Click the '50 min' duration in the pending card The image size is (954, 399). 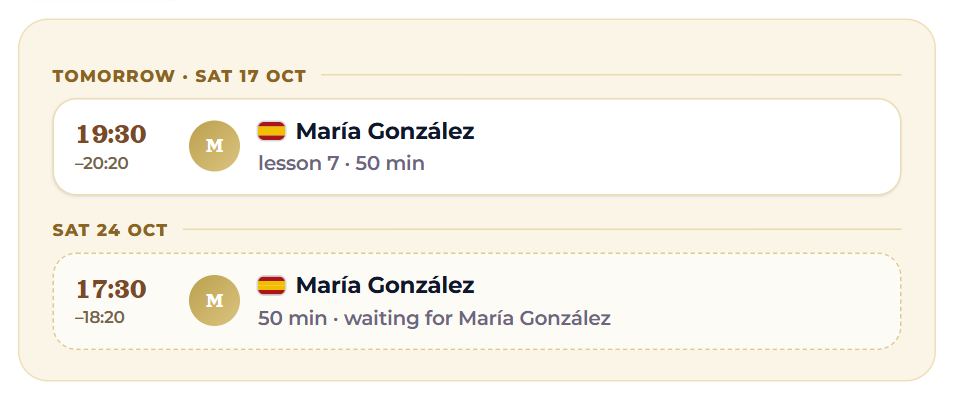point(292,318)
